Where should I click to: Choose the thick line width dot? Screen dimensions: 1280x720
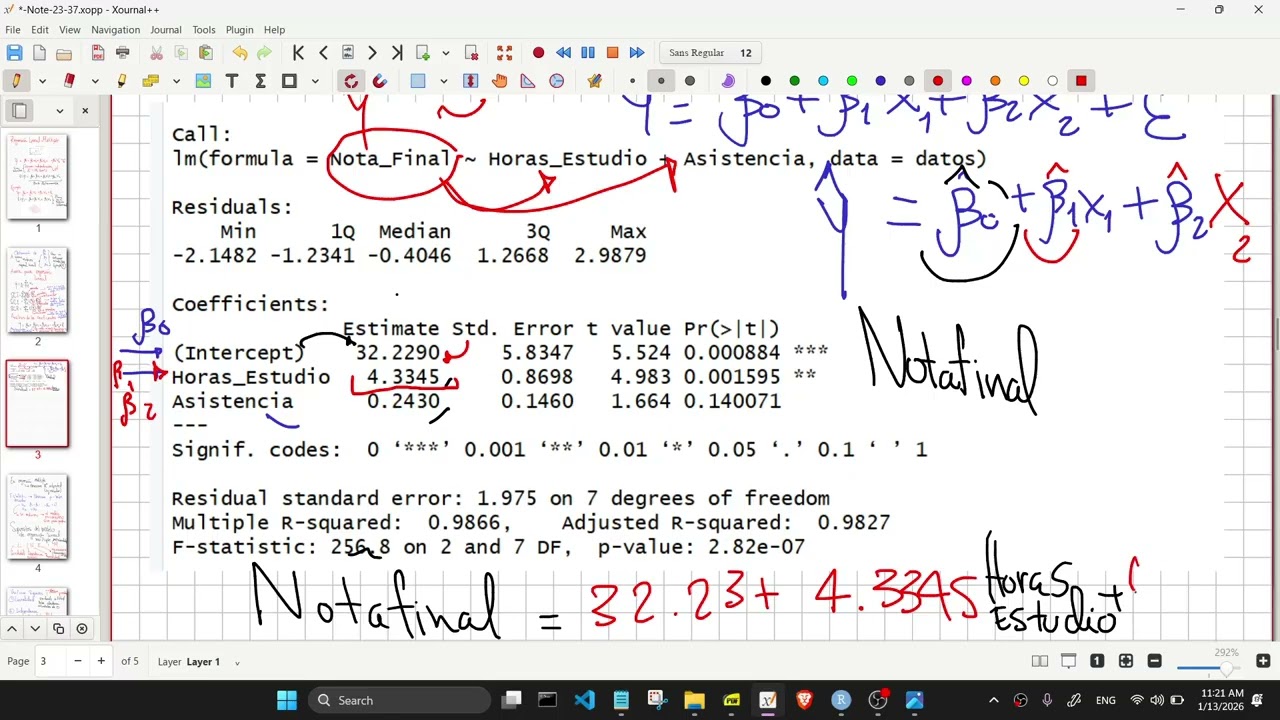[689, 81]
